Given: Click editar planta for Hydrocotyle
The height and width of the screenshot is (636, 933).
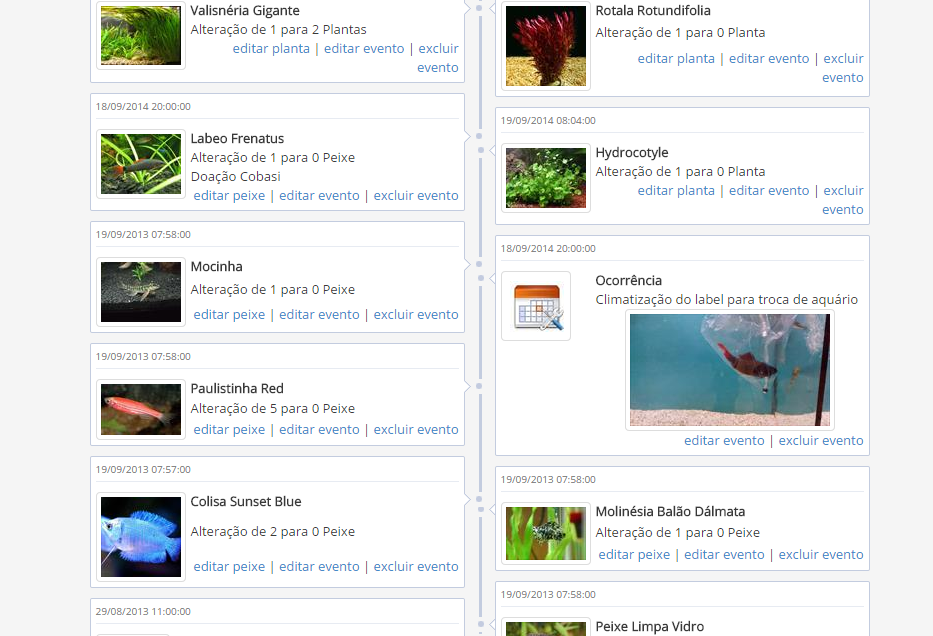Looking at the screenshot, I should (676, 191).
